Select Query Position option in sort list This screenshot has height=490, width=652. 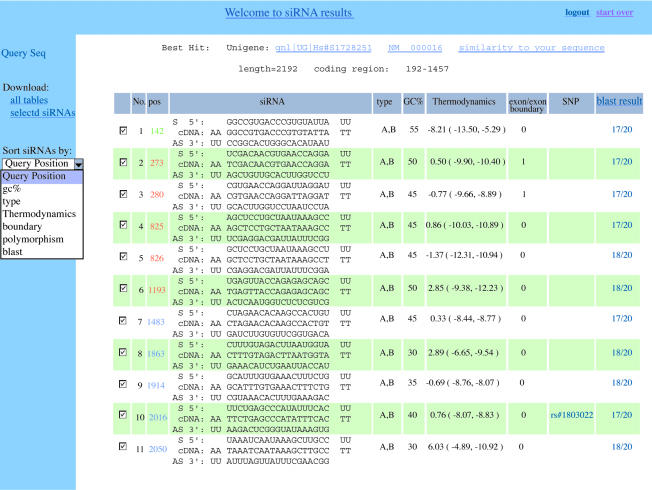click(42, 176)
